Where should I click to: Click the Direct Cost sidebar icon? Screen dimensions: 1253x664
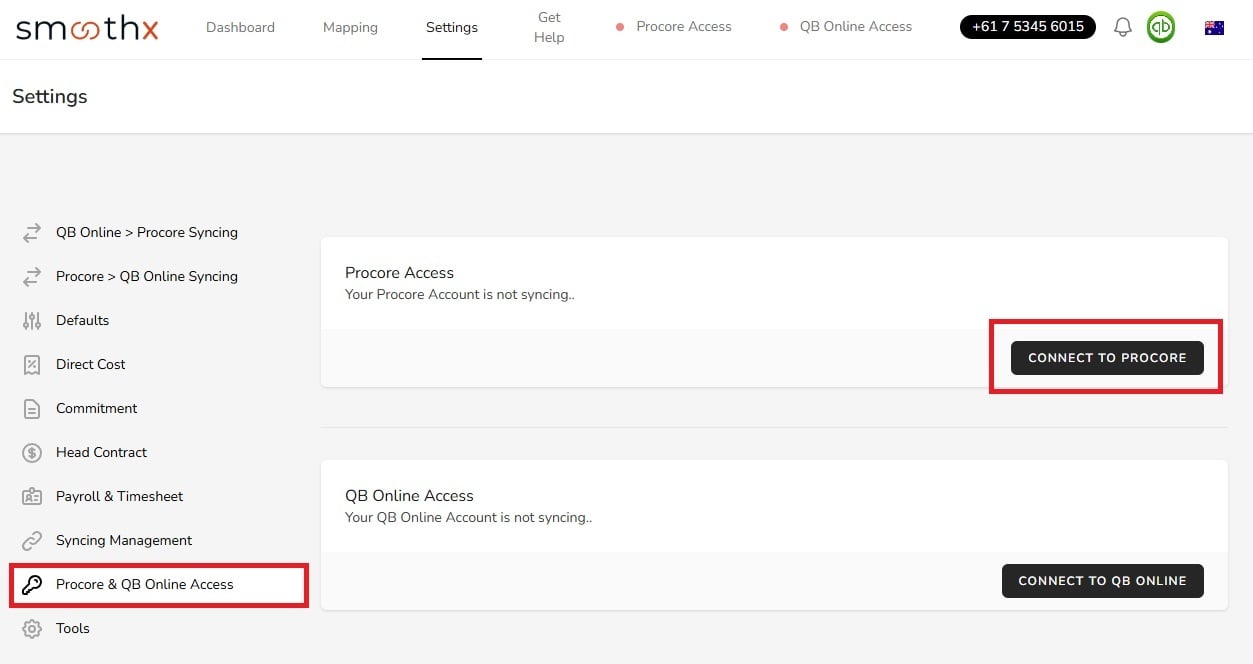(x=31, y=364)
